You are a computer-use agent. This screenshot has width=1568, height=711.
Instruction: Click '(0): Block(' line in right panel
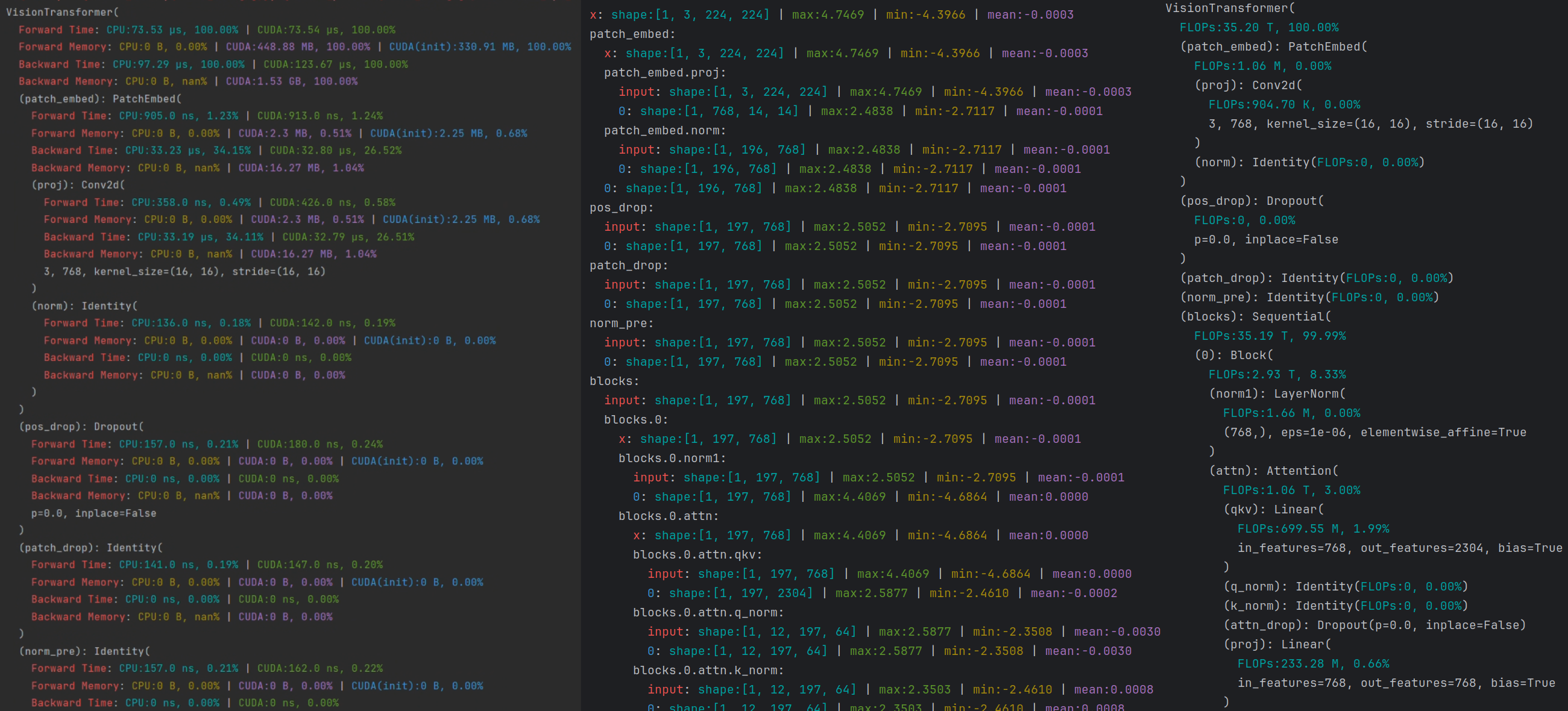[x=1233, y=354]
